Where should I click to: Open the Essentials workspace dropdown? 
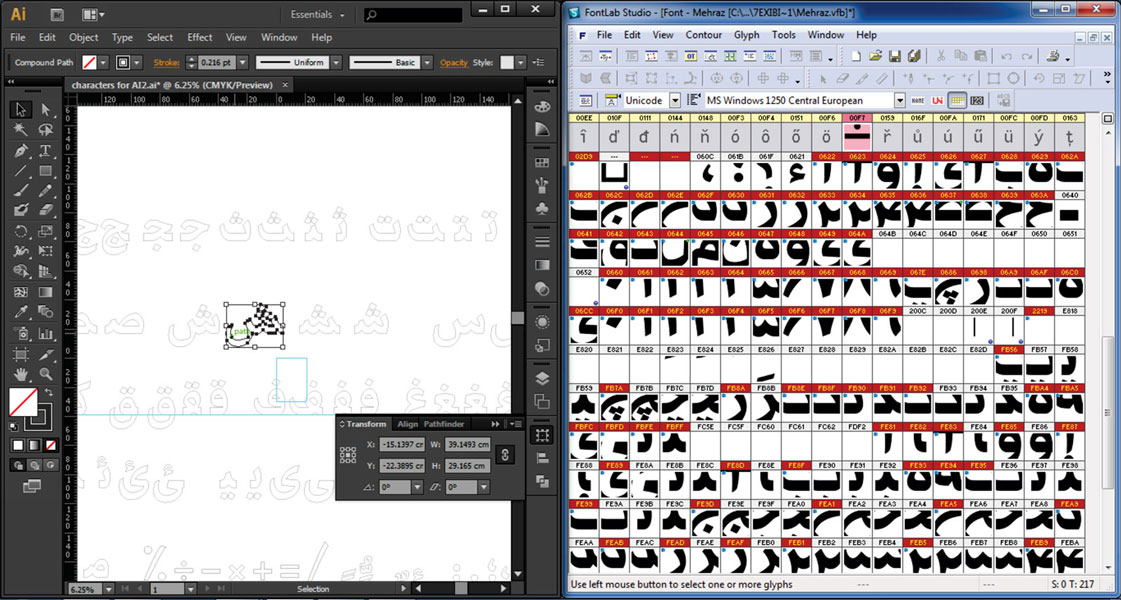[x=318, y=14]
